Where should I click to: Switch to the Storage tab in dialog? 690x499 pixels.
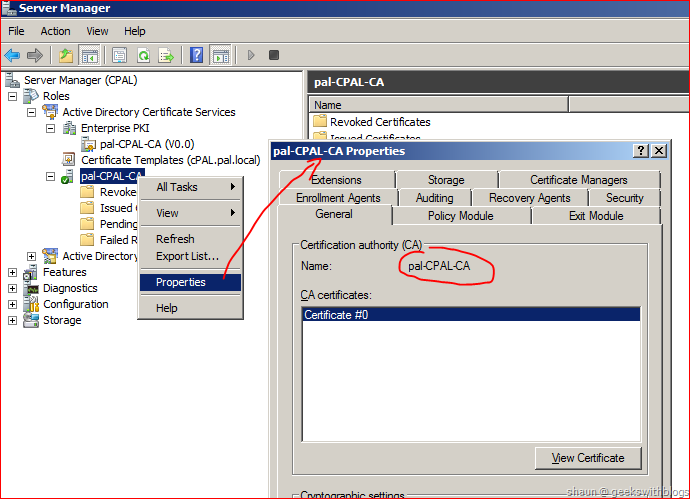(446, 180)
